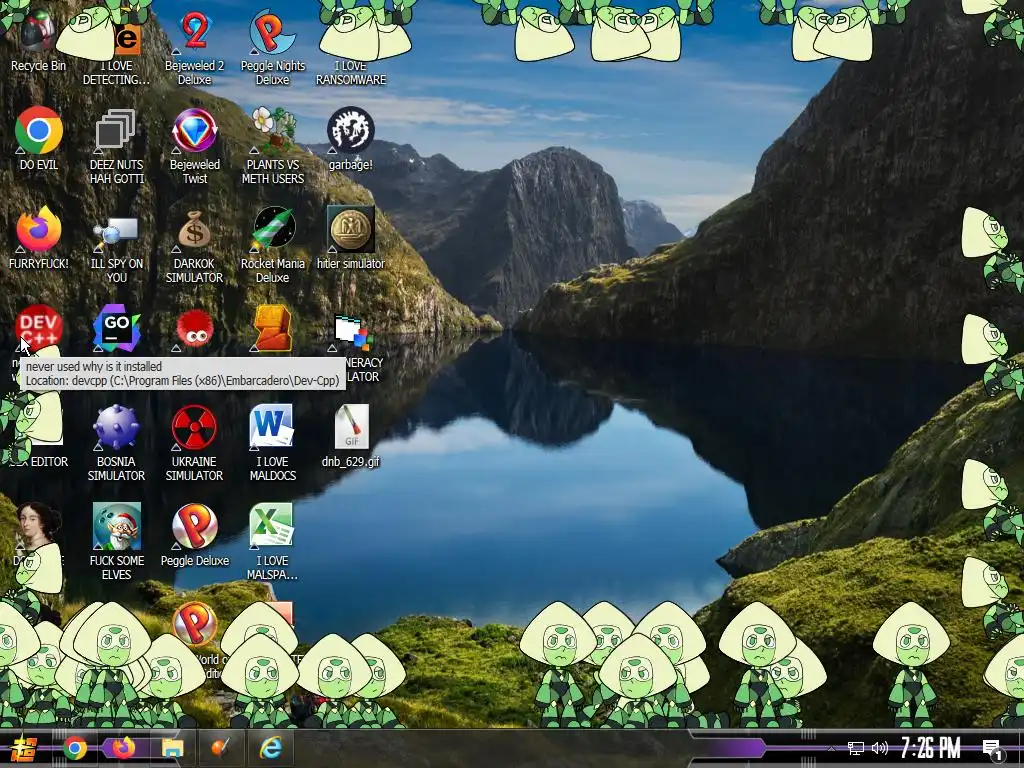Show hidden tray icons arrow

pos(831,748)
